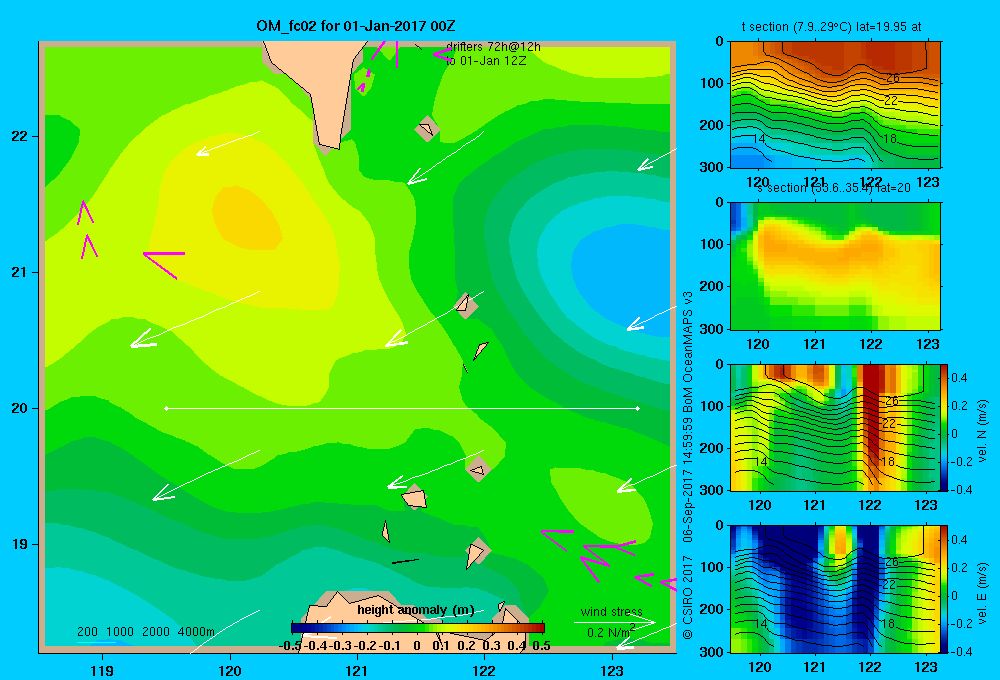Click the longitude 121 tick label on main map
This screenshot has width=1000, height=680.
click(357, 670)
